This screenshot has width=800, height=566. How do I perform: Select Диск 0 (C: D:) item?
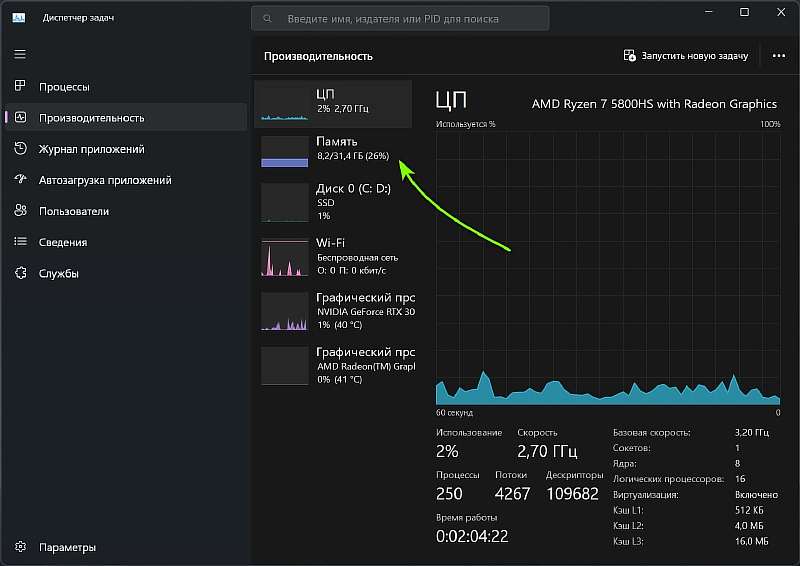pos(333,202)
